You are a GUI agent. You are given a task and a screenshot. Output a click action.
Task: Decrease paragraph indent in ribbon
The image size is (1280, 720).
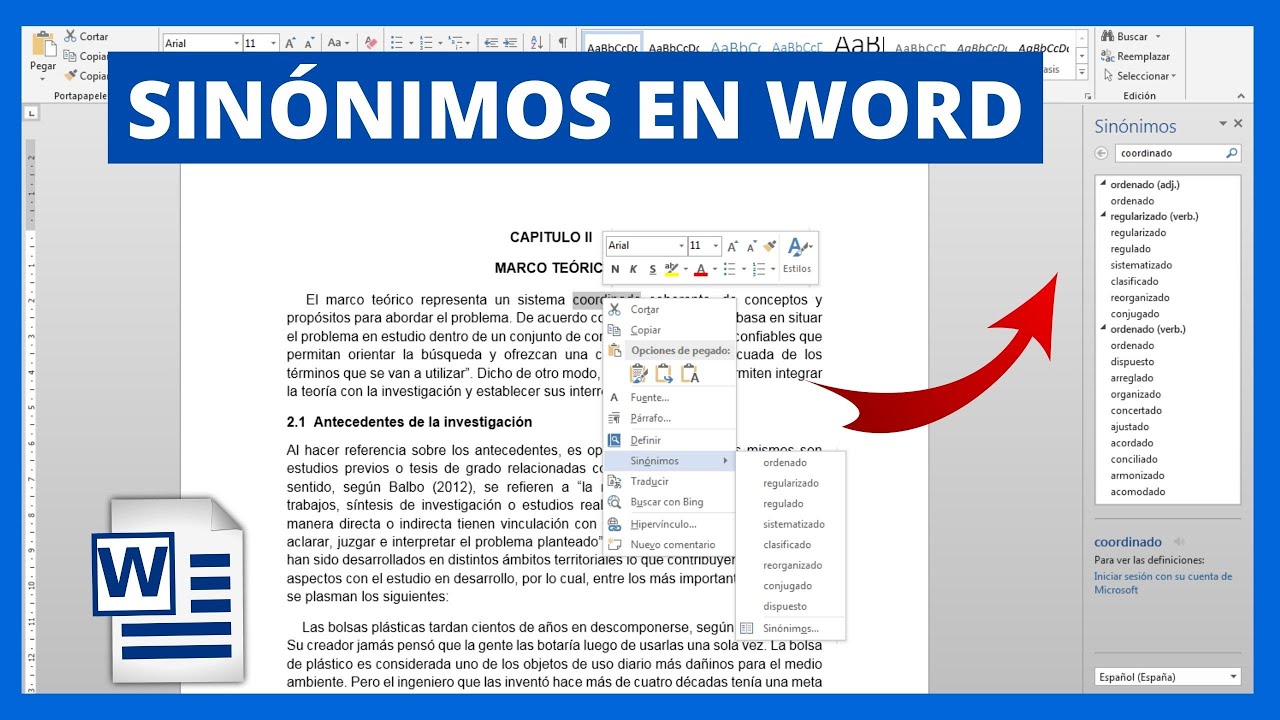(x=490, y=43)
